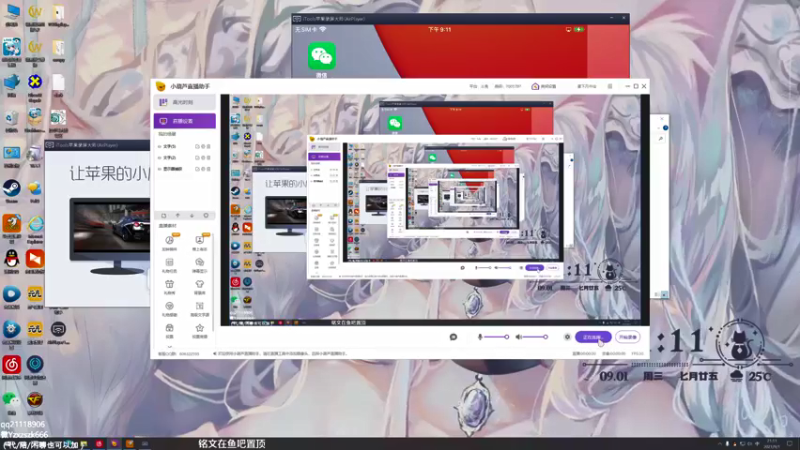Open the green WeChat desktop shortcut

pos(11,399)
